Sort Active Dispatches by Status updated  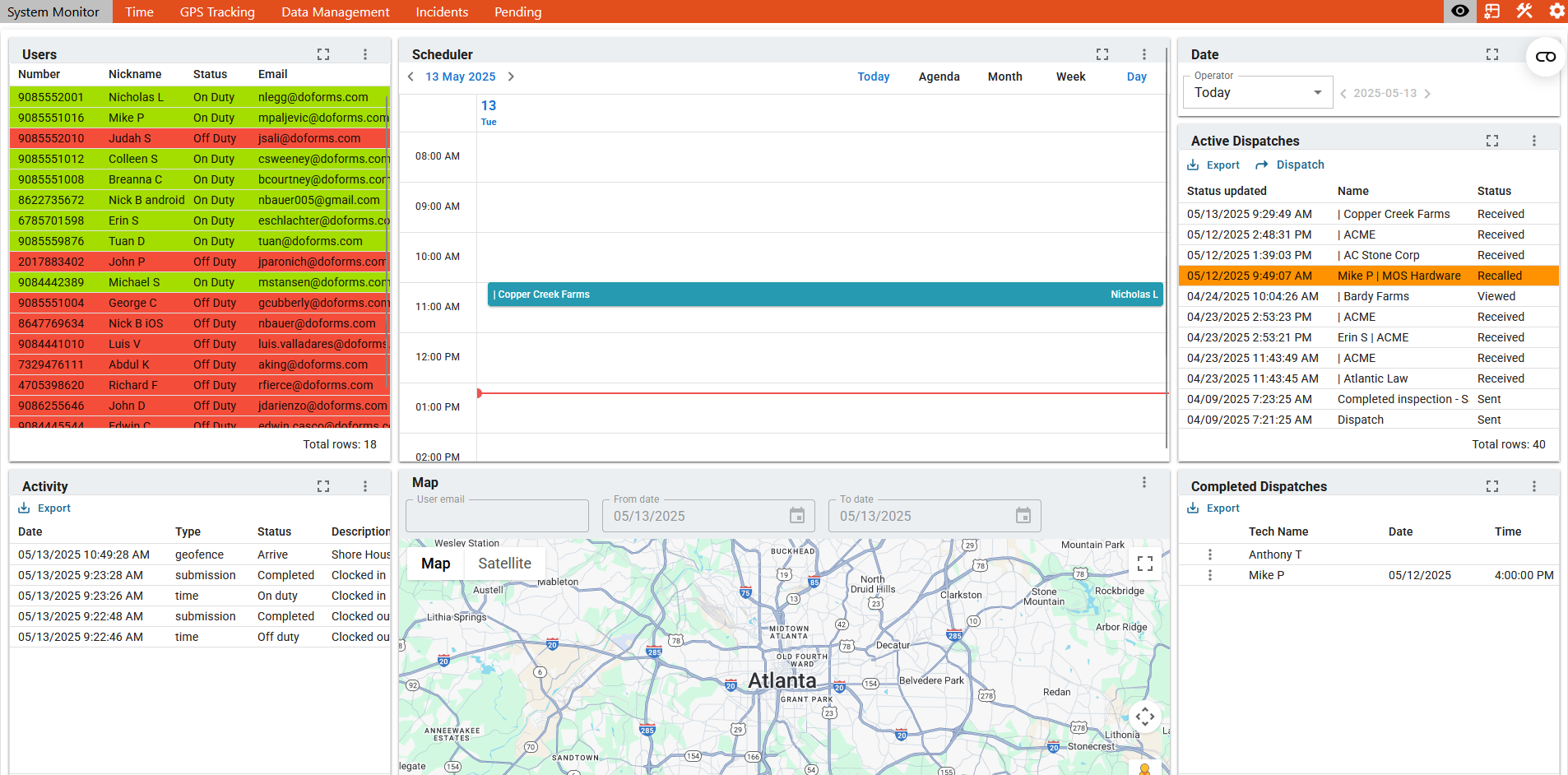tap(1227, 191)
